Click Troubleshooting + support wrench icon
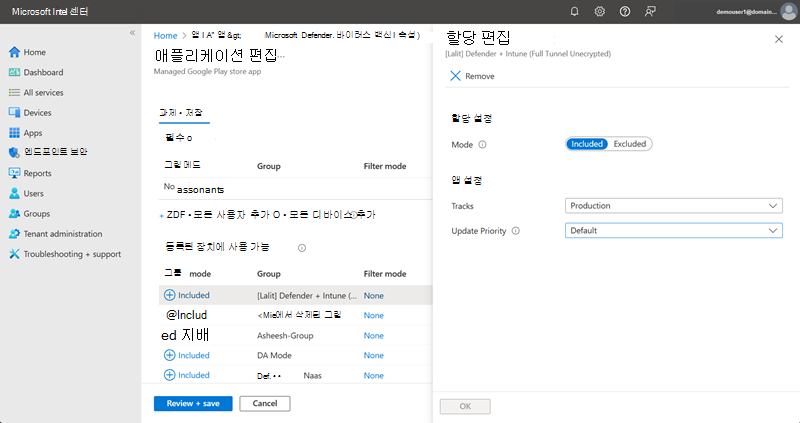Image resolution: width=800 pixels, height=423 pixels. pyautogui.click(x=14, y=254)
